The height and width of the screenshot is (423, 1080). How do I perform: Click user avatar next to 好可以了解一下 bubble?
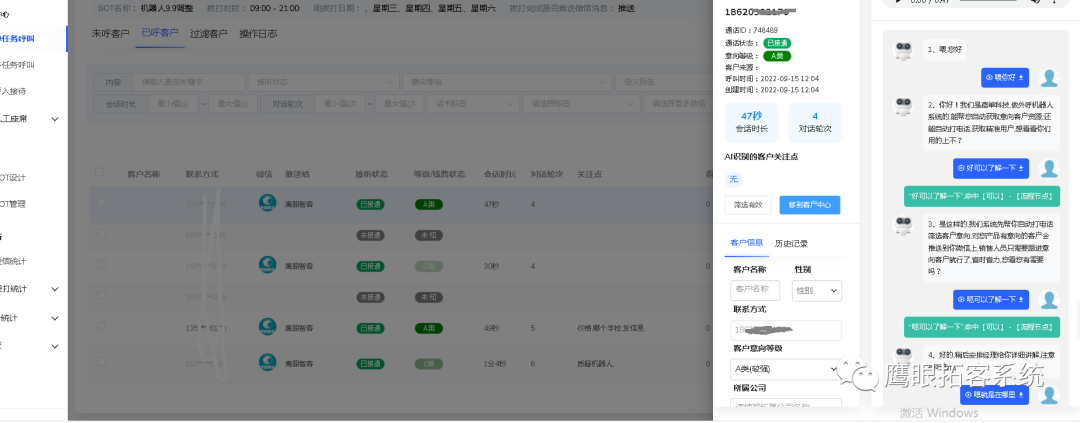point(1048,168)
